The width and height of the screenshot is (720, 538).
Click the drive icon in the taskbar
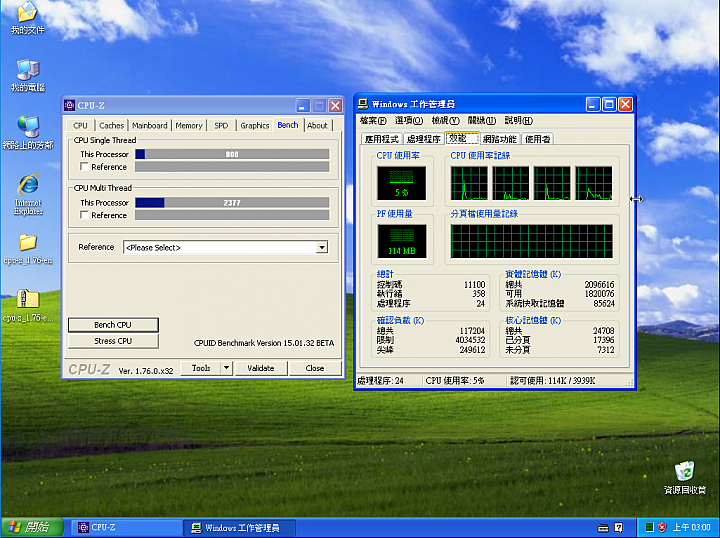click(x=603, y=528)
